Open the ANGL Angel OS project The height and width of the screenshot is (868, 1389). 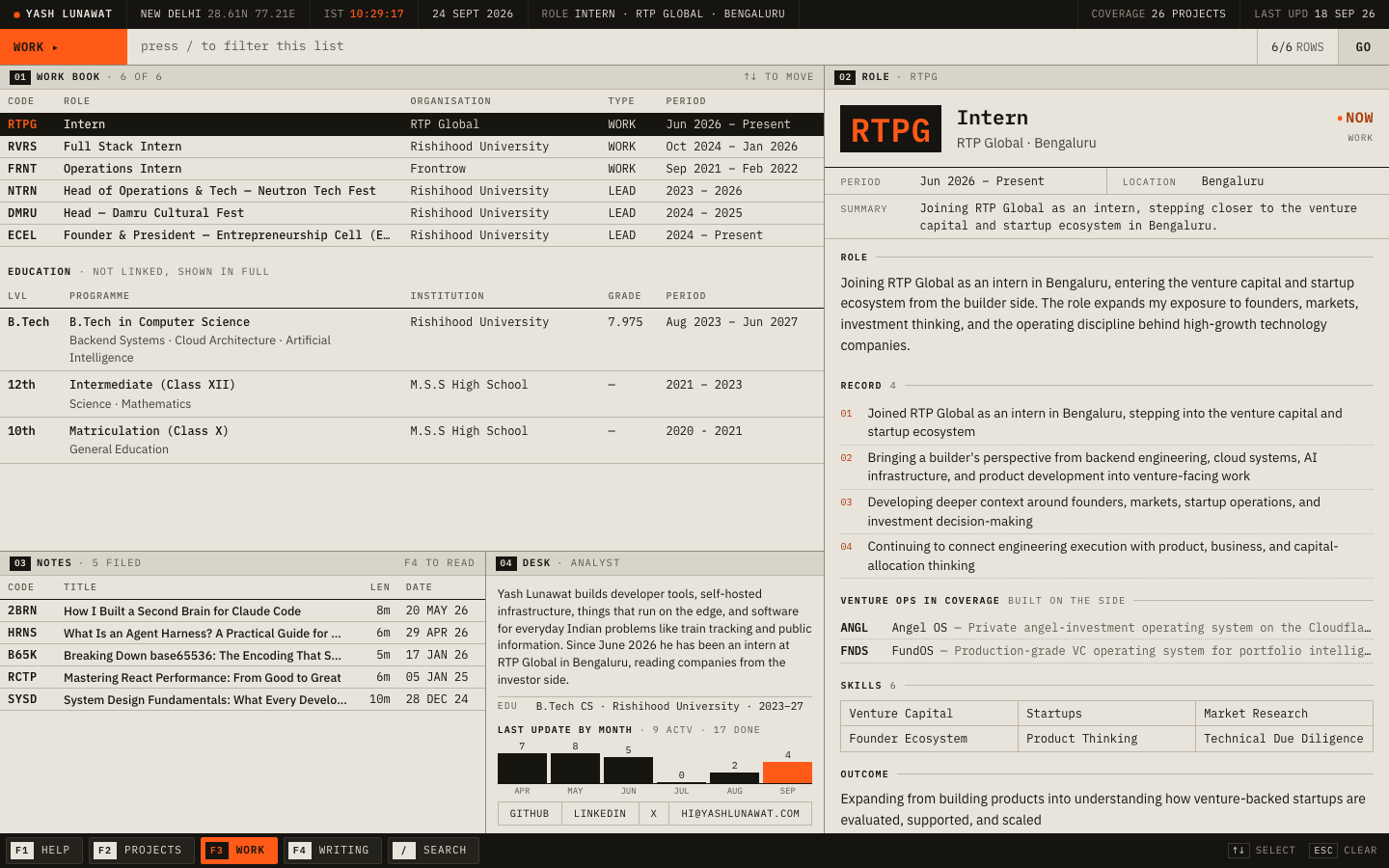[1106, 628]
